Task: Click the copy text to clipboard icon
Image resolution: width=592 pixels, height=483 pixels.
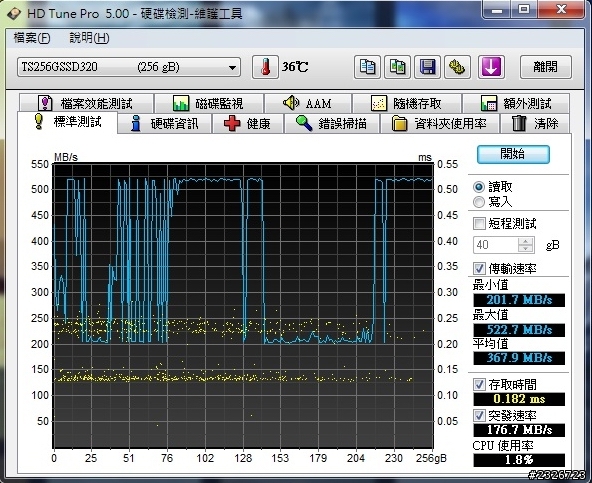Action: [367, 67]
